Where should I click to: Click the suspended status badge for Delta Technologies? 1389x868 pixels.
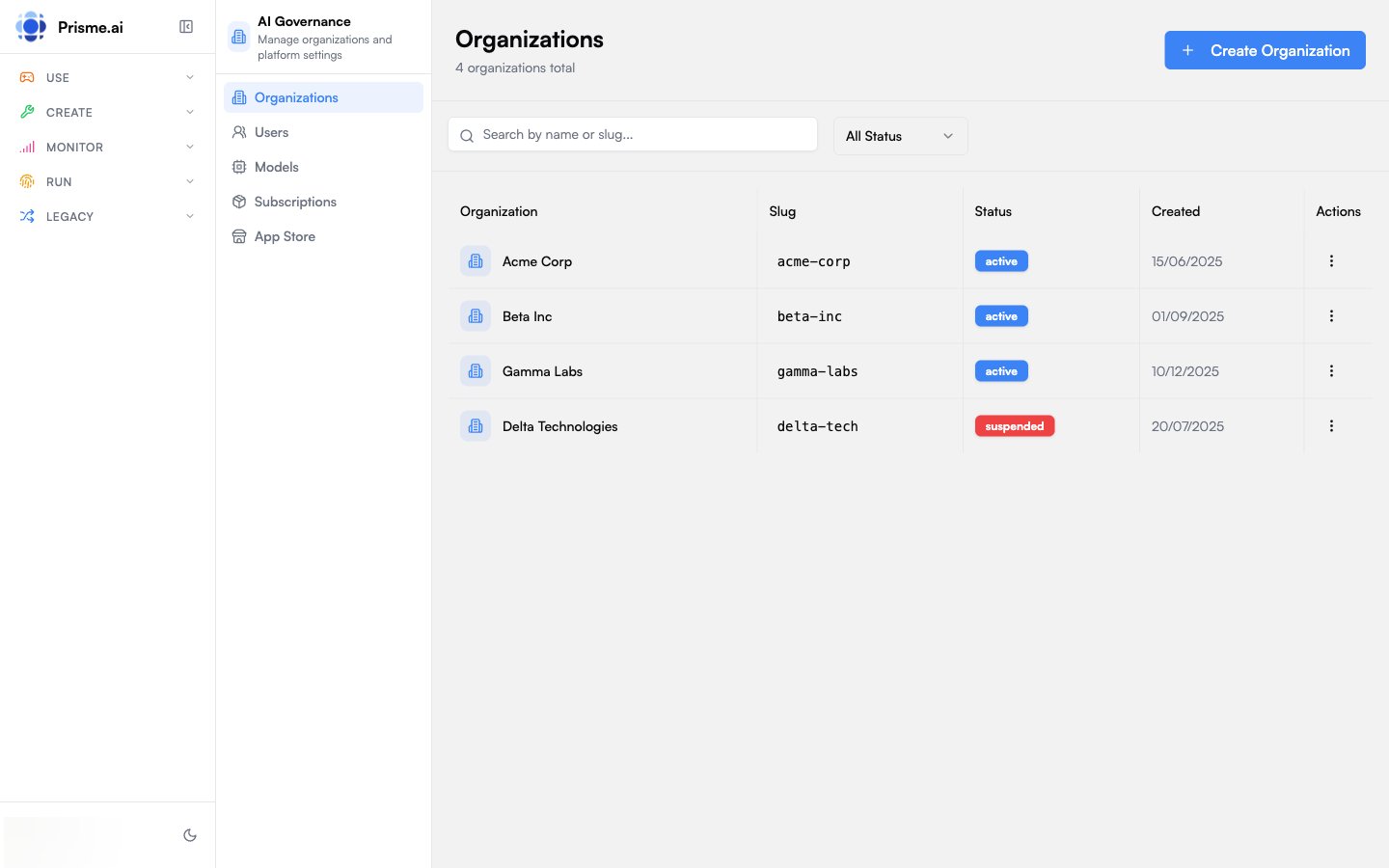[x=1015, y=426]
